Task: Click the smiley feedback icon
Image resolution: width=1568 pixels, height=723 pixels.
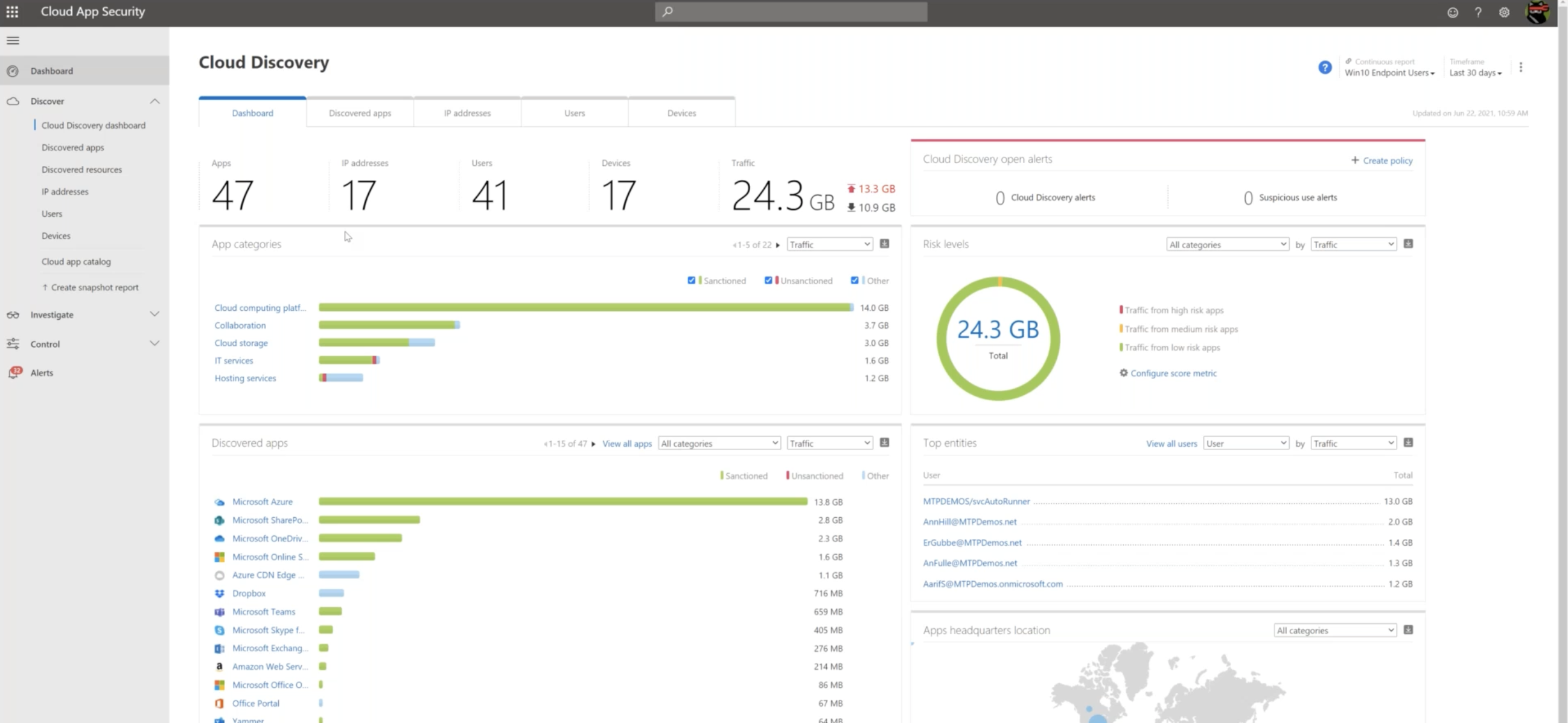Action: click(x=1452, y=12)
